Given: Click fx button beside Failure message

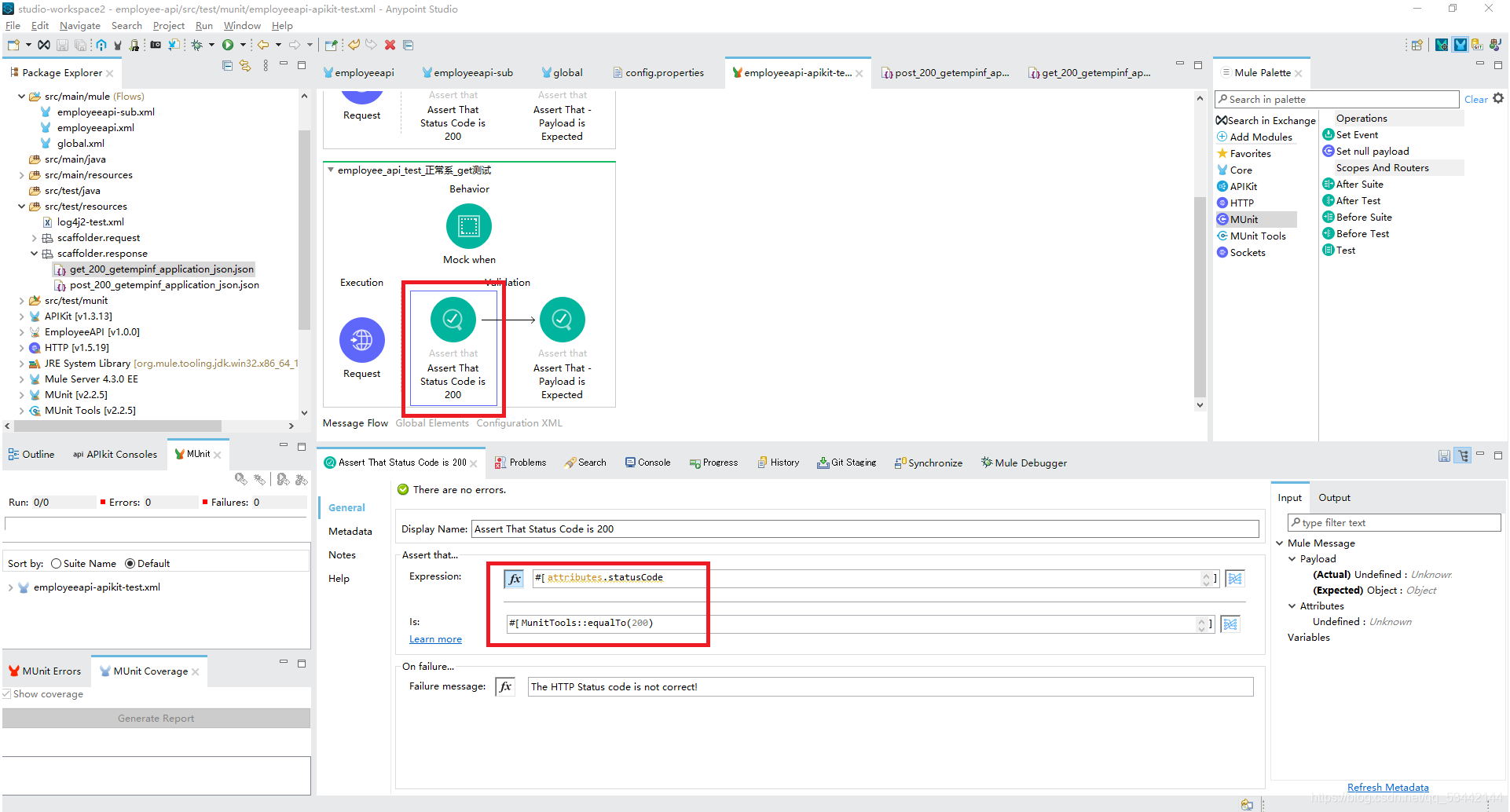Looking at the screenshot, I should pos(505,686).
